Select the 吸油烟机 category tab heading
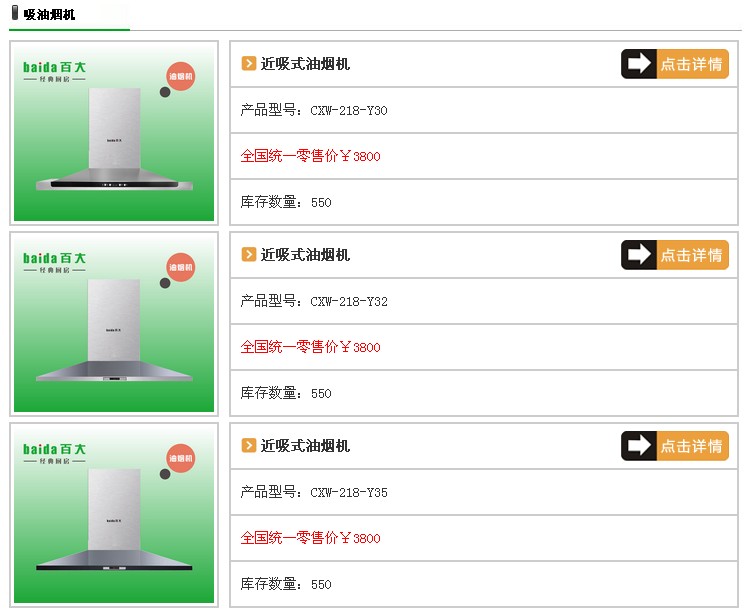Image resolution: width=751 pixels, height=609 pixels. point(49,14)
